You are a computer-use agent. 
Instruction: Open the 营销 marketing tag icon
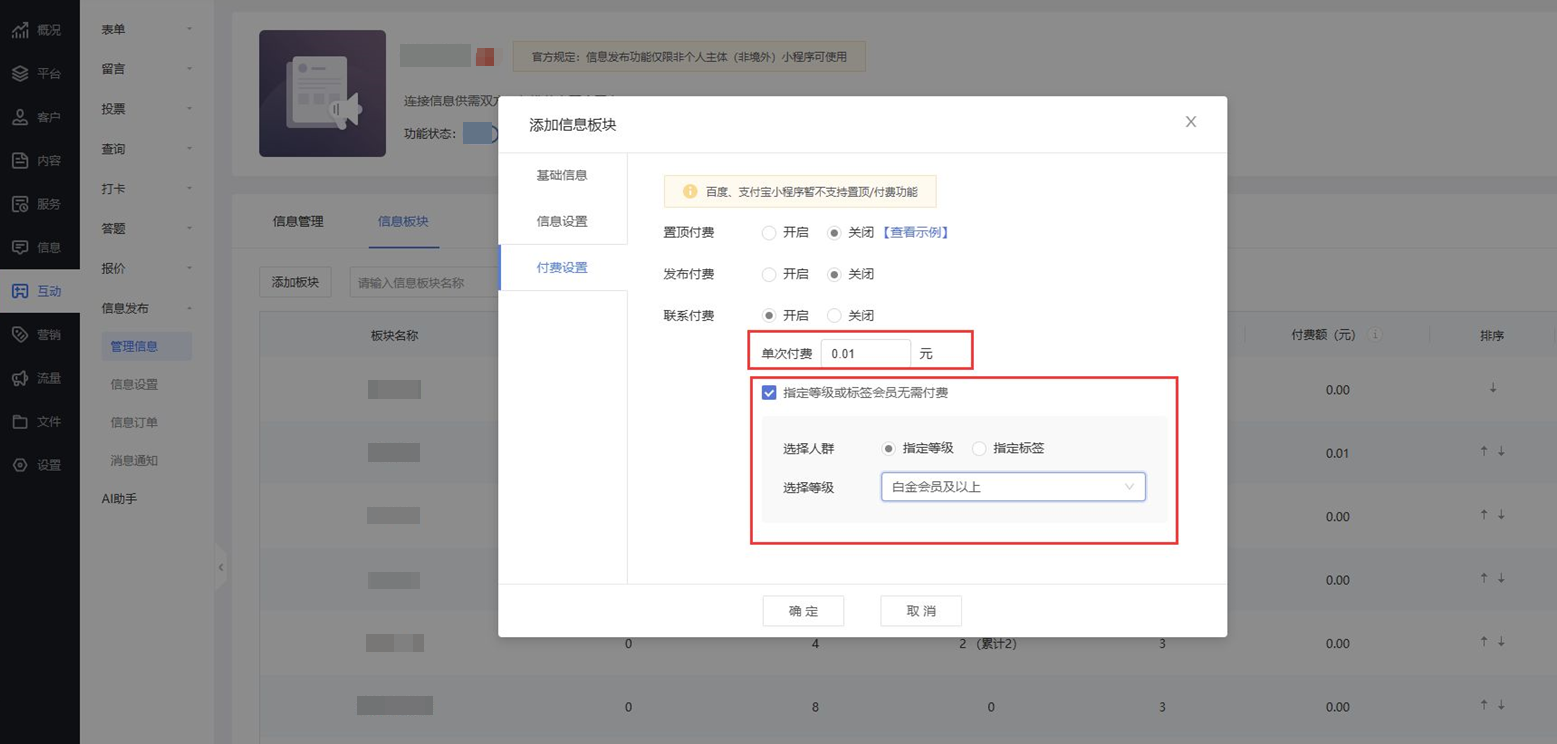tap(20, 335)
